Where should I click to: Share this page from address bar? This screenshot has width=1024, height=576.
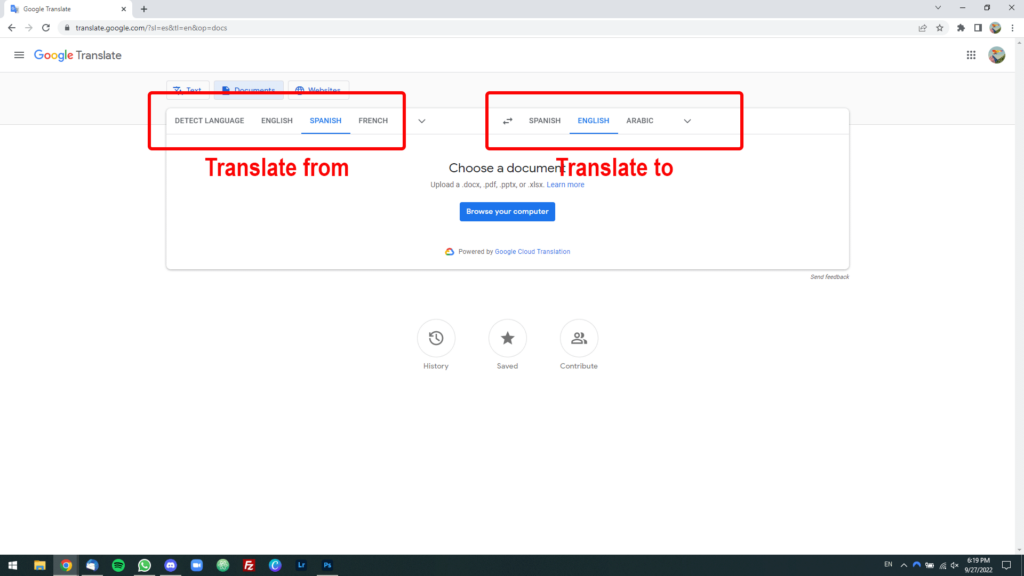923,28
